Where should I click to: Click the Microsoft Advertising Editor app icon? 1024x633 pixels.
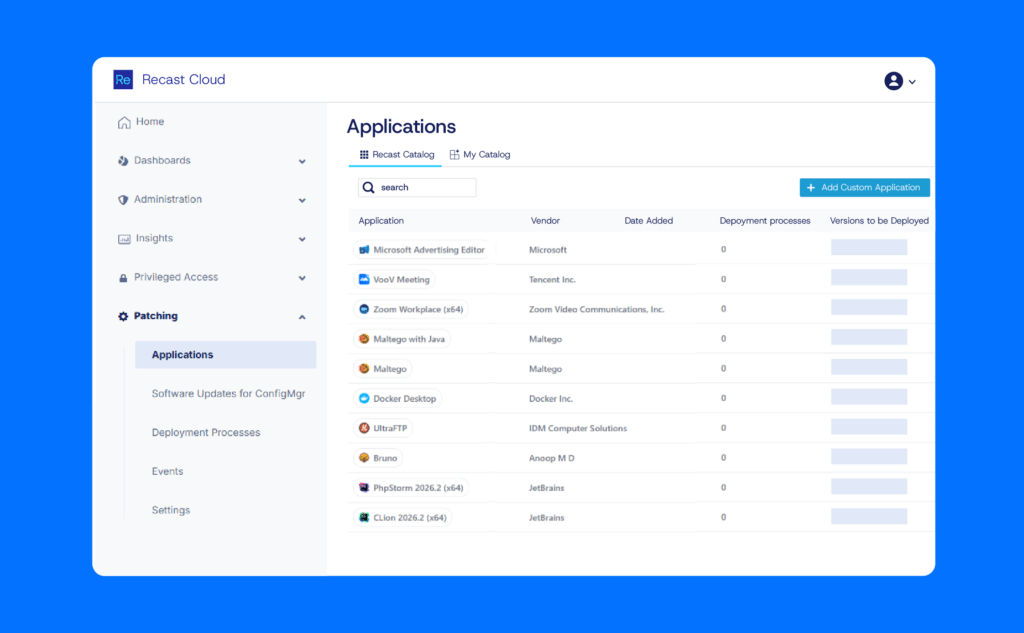tap(364, 250)
